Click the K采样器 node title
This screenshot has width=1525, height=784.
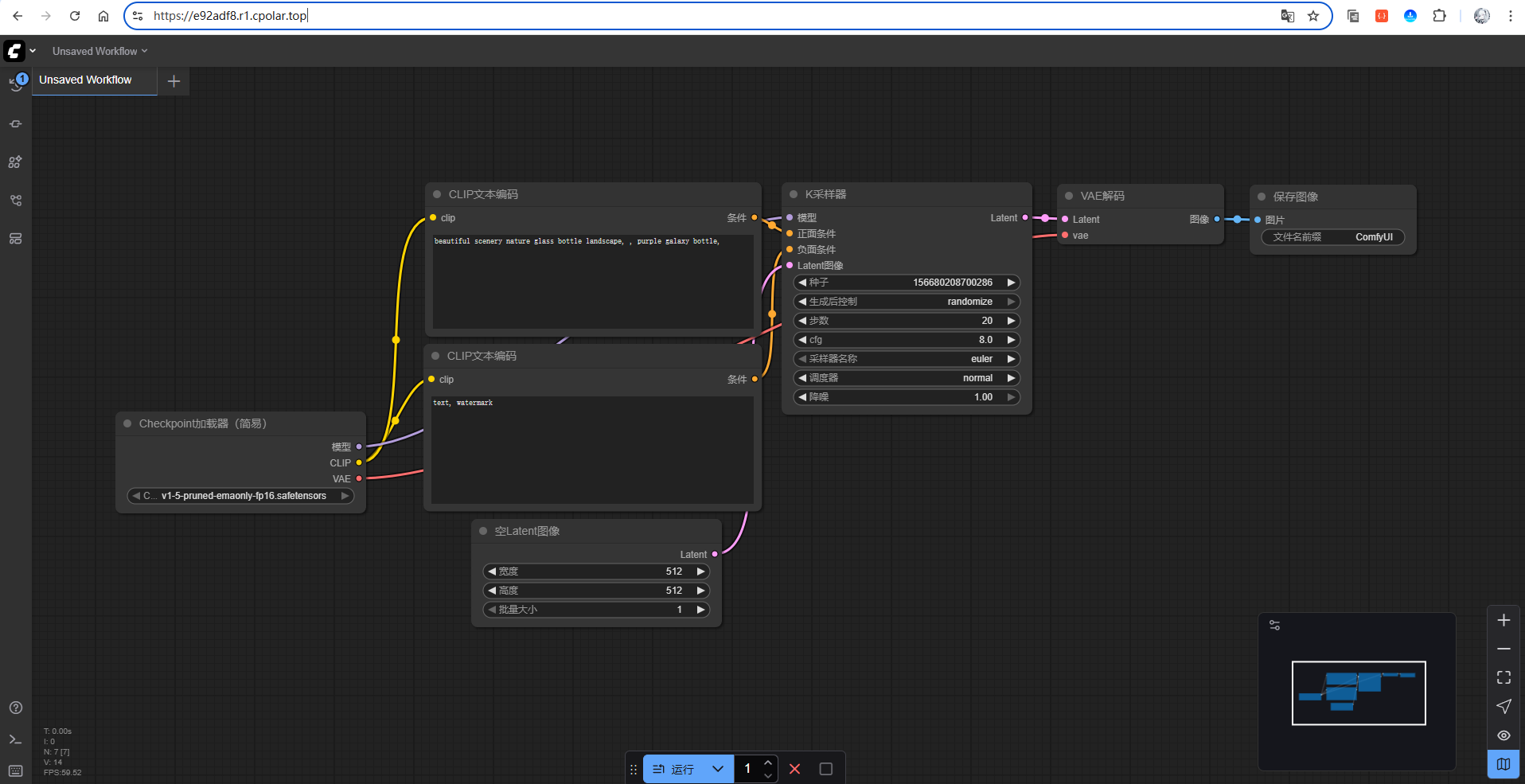pos(825,194)
